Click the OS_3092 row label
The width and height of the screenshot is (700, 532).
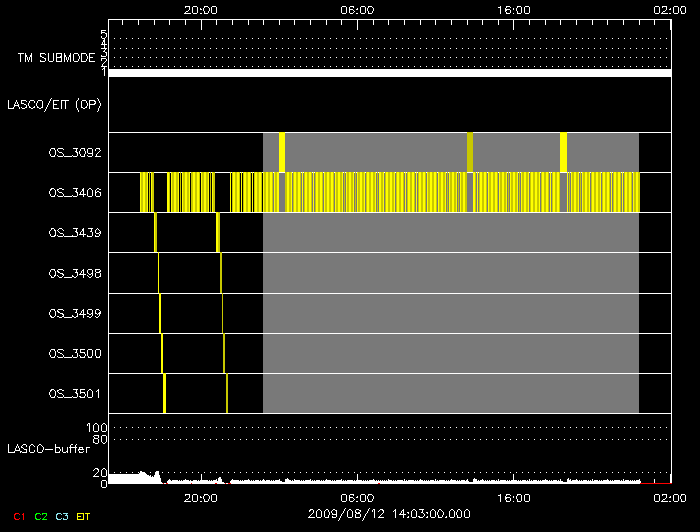coord(74,153)
